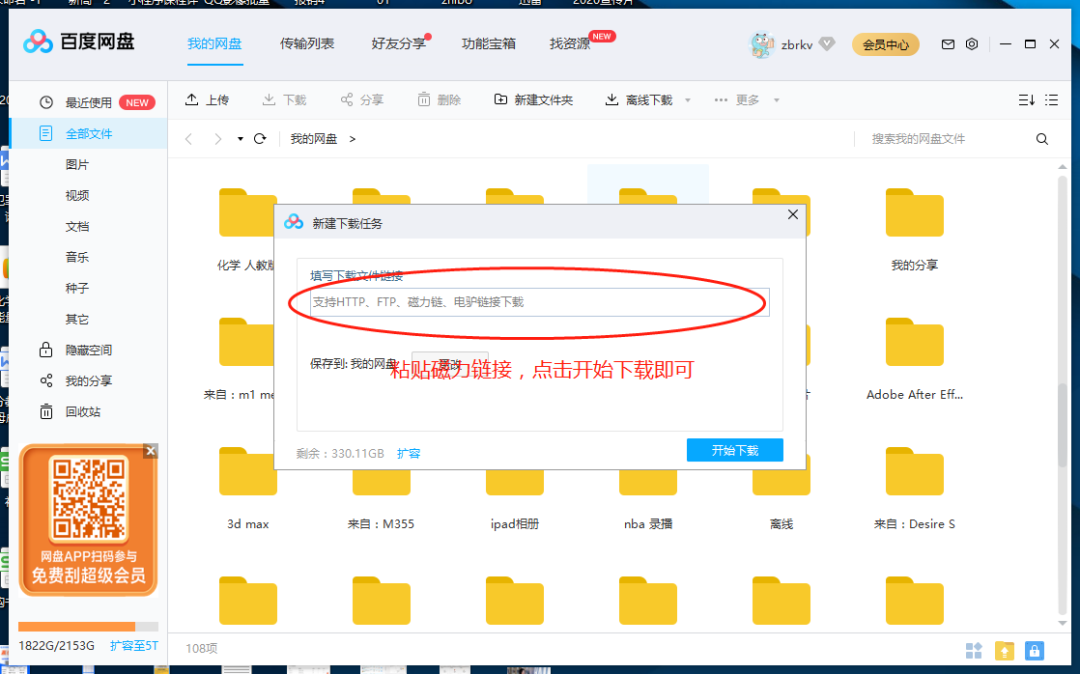Image resolution: width=1080 pixels, height=674 pixels.
Task: Click the sort order icon
Action: [1026, 100]
